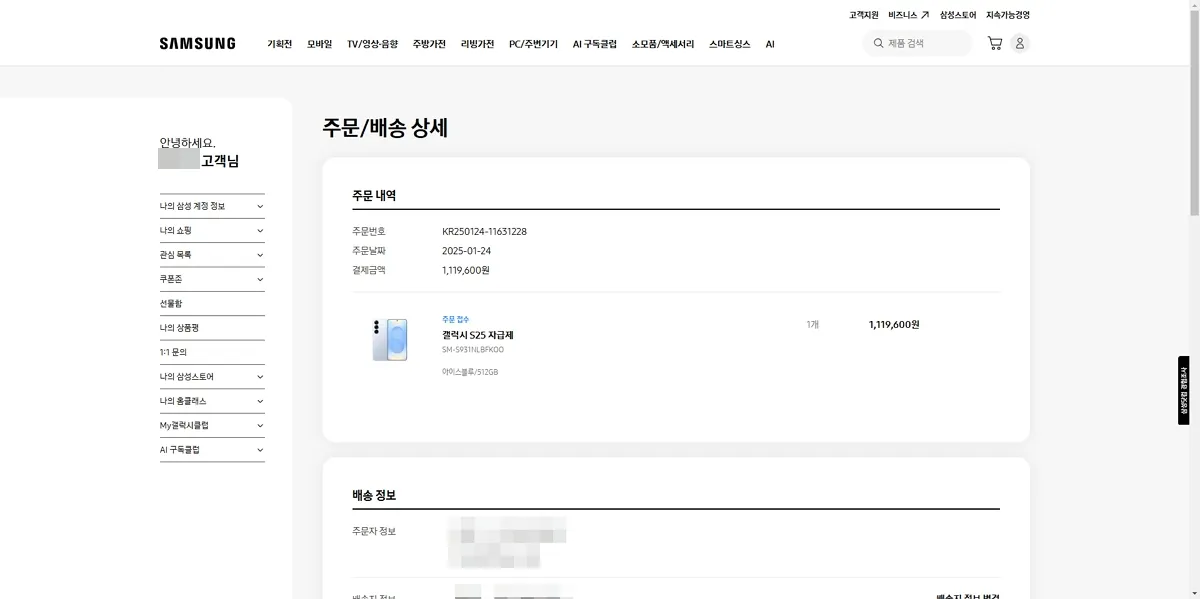The image size is (1200, 599).
Task: Click the 주문 접수 status label
Action: click(455, 319)
